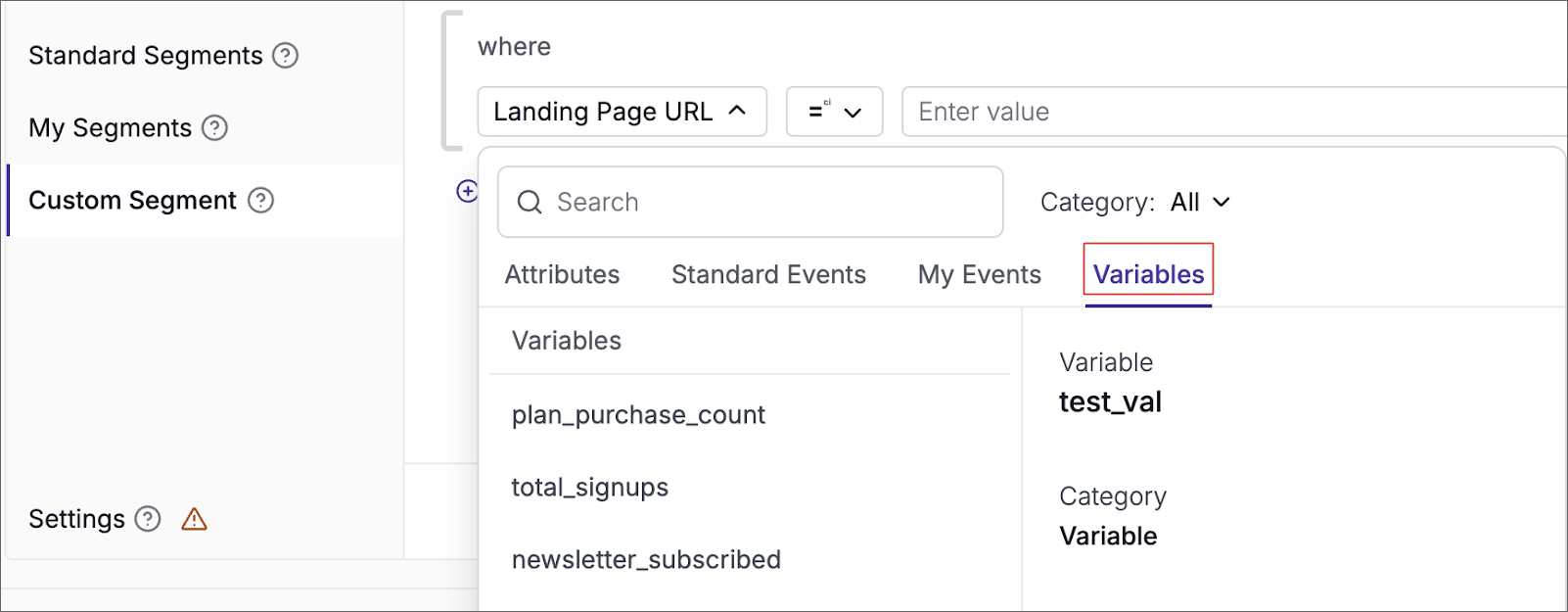Open My Segments in sidebar

click(x=111, y=128)
